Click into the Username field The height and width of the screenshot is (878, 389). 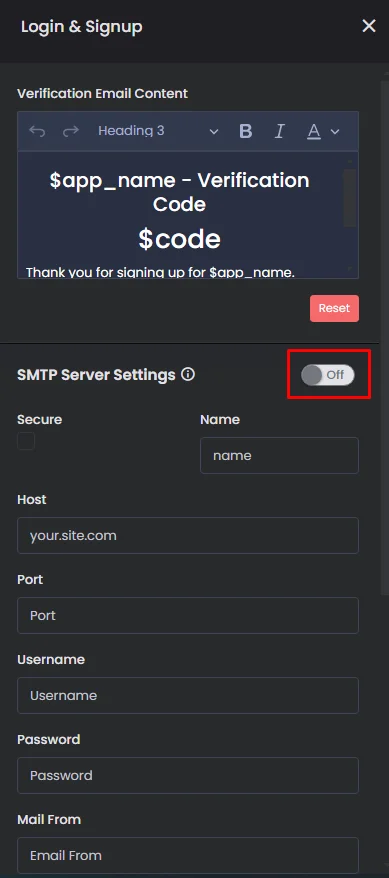[x=188, y=695]
